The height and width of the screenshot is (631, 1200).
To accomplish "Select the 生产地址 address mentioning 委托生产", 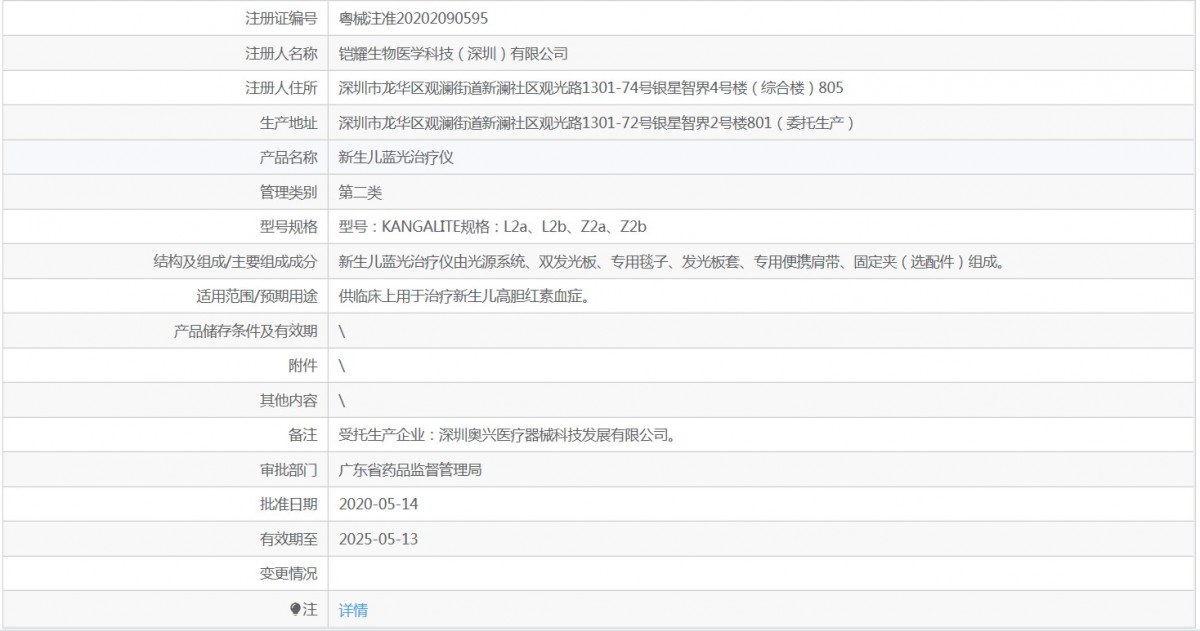I will click(x=596, y=123).
